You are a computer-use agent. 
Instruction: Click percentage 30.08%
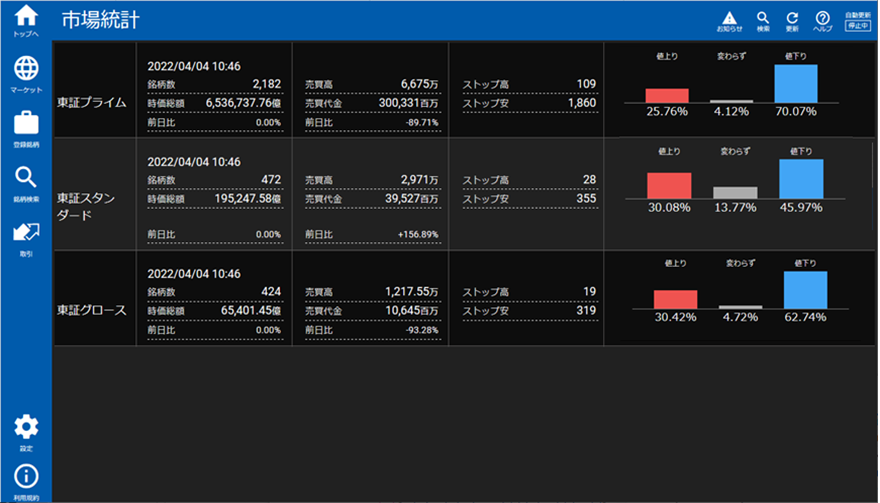tap(669, 208)
